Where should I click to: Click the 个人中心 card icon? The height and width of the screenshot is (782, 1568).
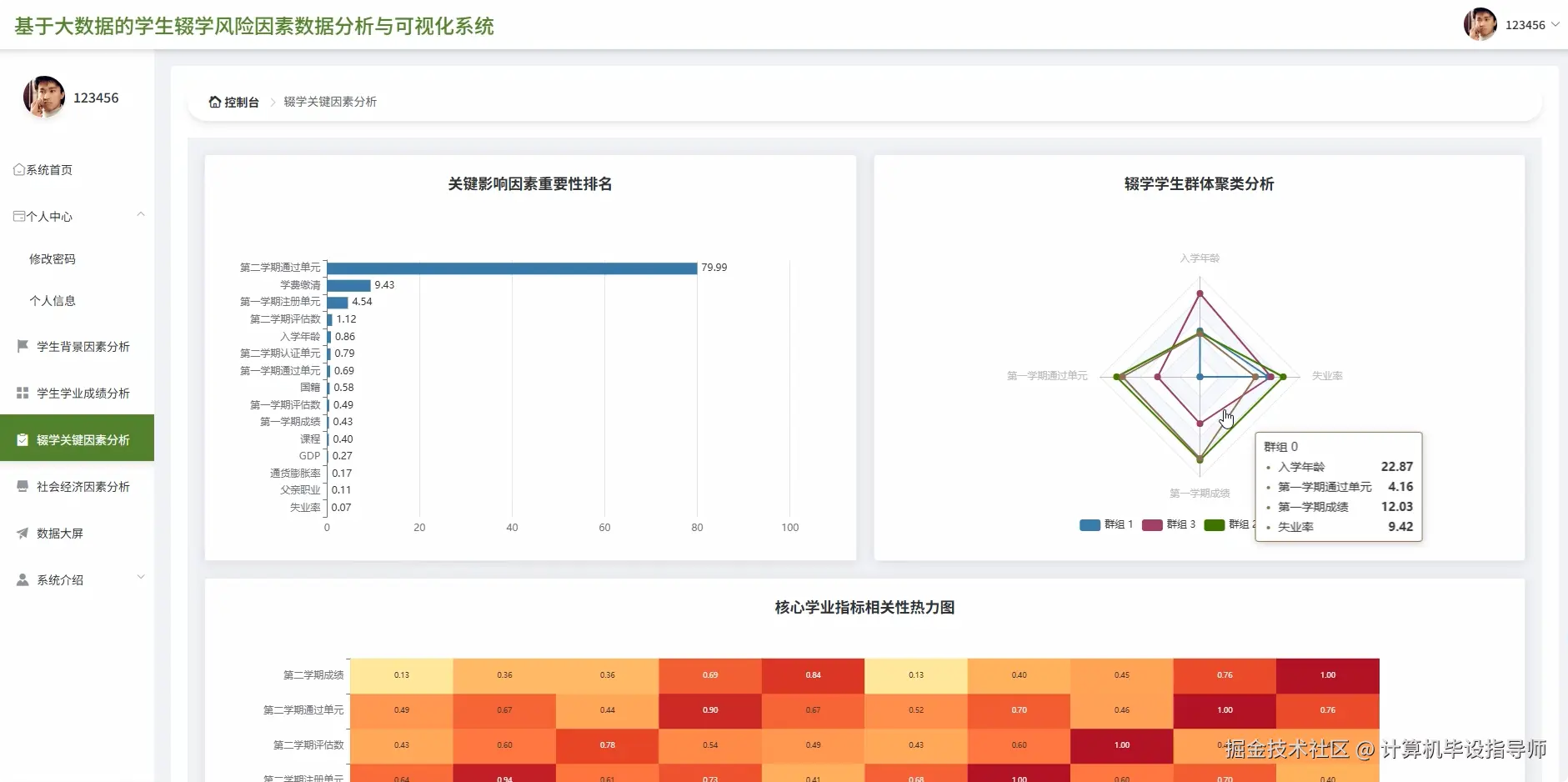pyautogui.click(x=19, y=216)
